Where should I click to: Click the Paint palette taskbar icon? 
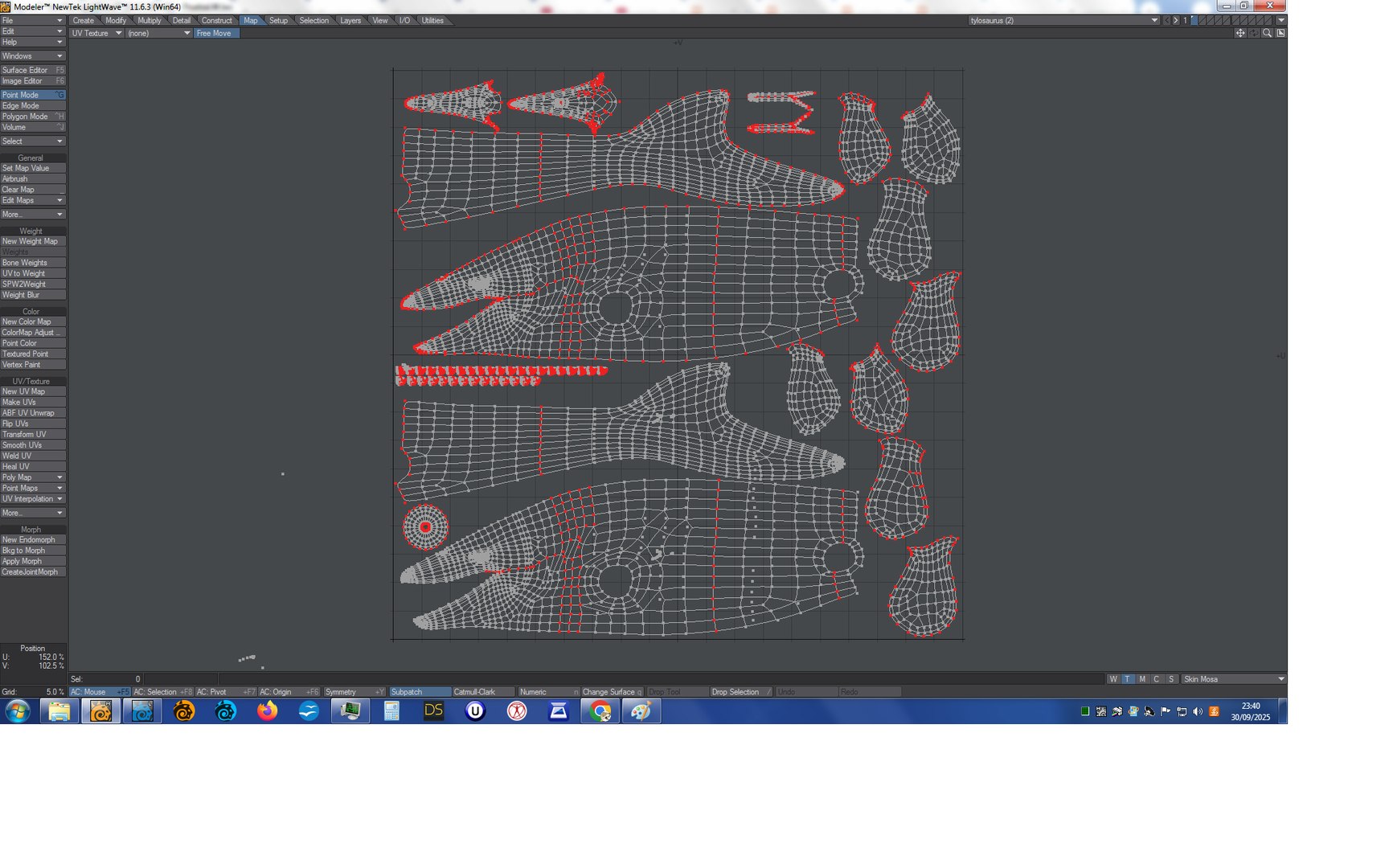point(641,711)
